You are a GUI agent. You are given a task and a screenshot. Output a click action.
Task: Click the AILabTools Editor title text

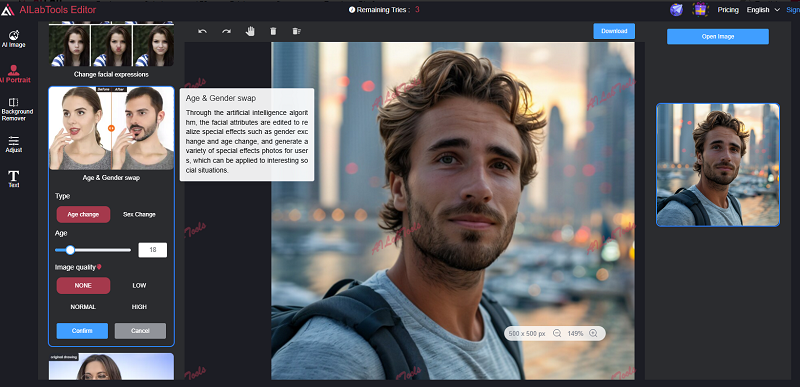click(58, 10)
